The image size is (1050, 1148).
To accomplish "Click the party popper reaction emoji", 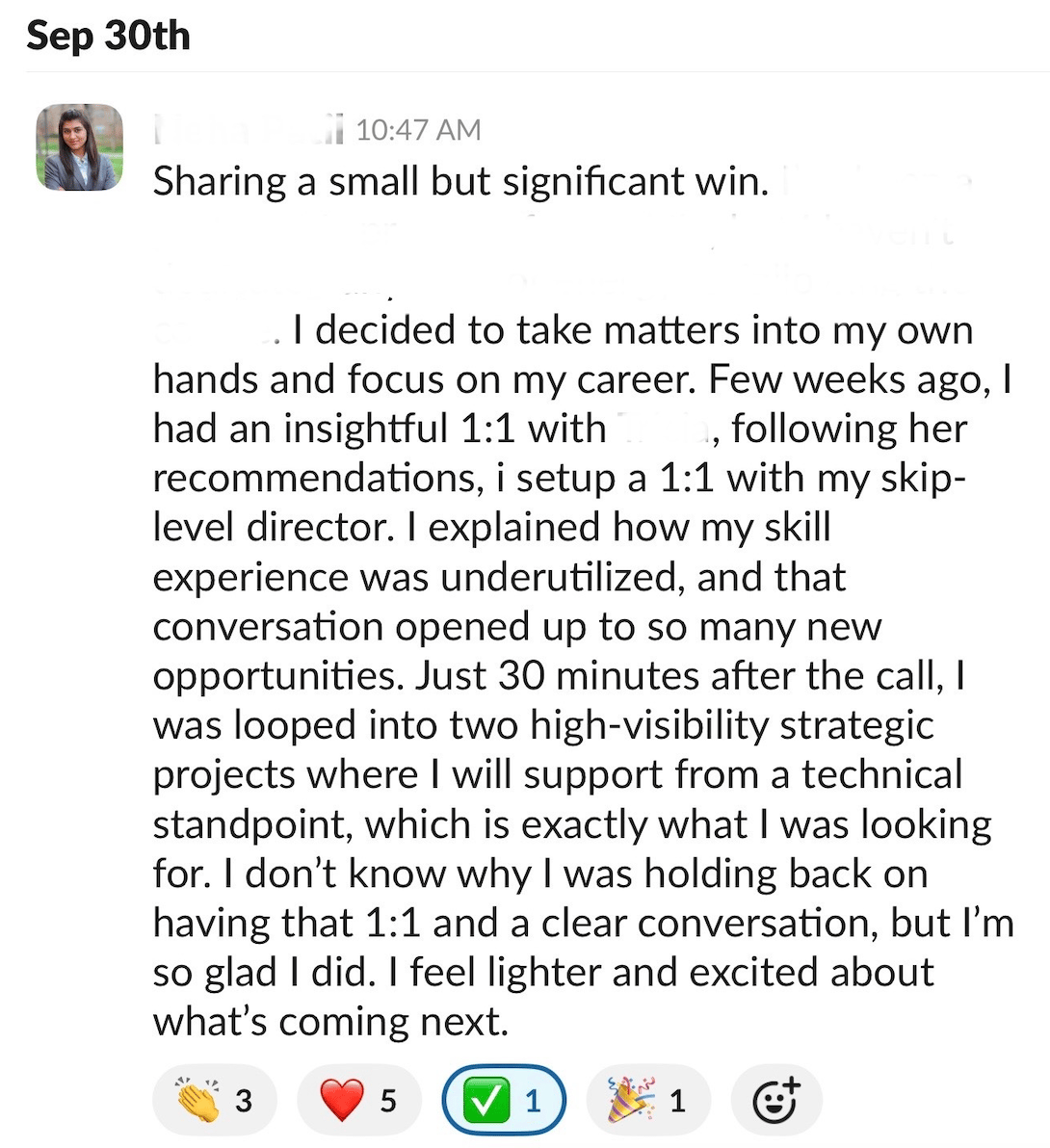I will tap(631, 1100).
